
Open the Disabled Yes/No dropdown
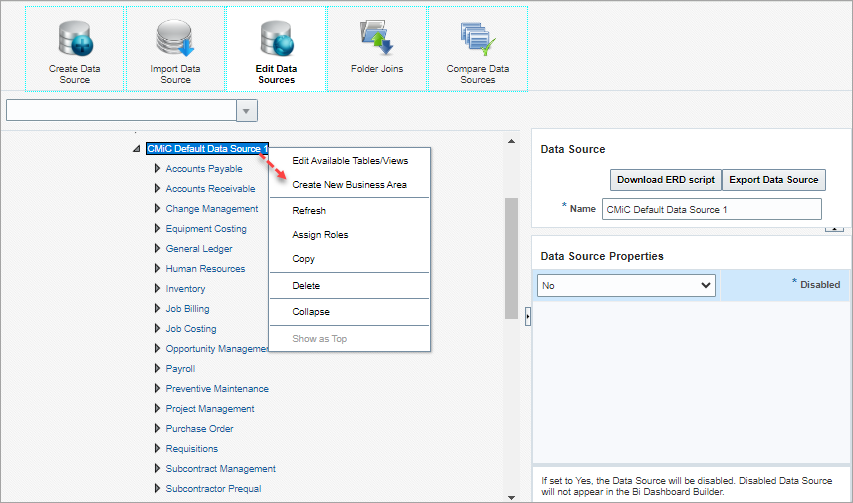[627, 285]
